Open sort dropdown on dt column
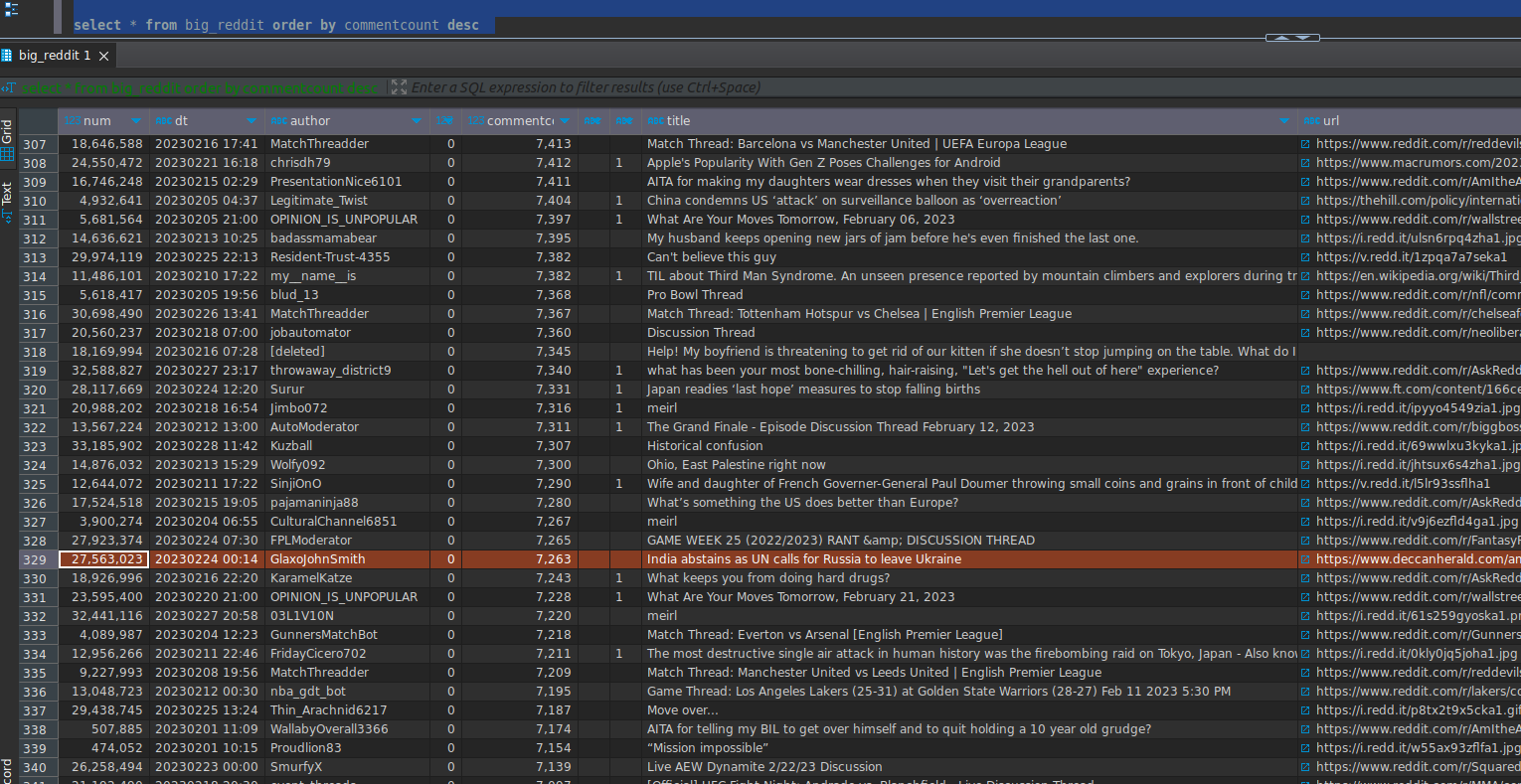 coord(252,121)
